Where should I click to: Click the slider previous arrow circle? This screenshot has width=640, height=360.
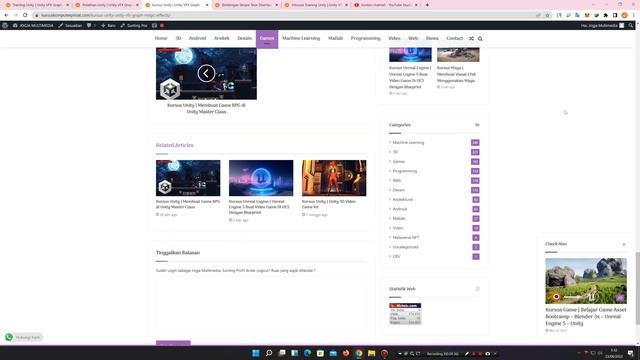(206, 73)
